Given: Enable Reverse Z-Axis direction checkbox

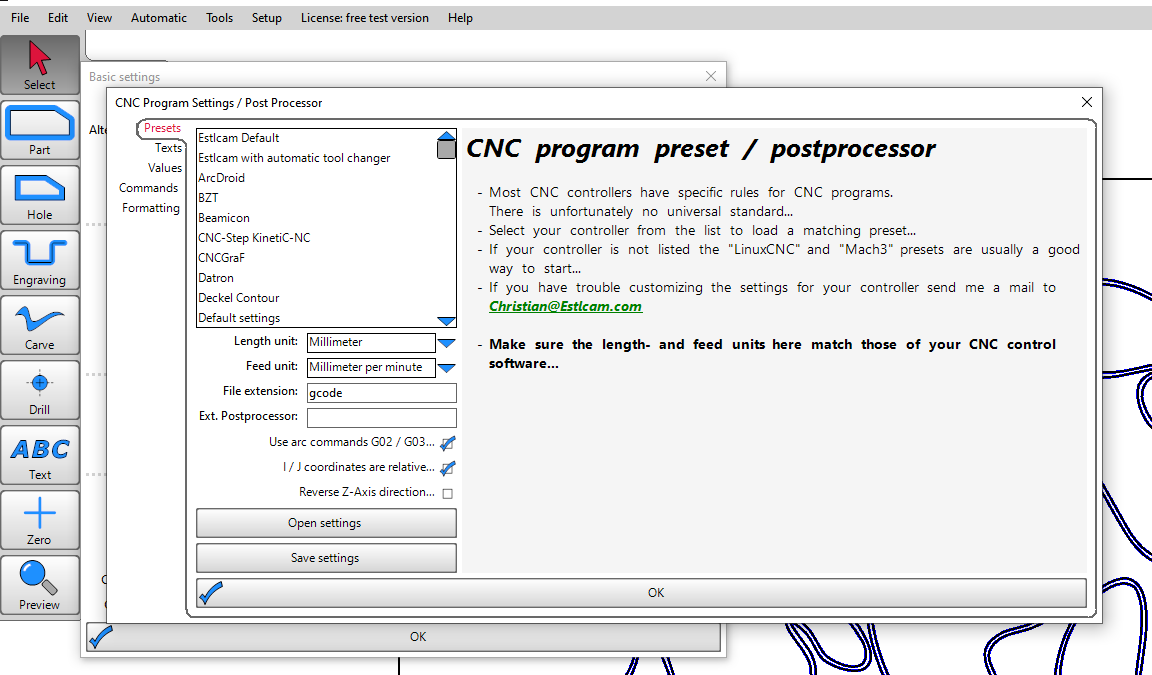Looking at the screenshot, I should 447,493.
